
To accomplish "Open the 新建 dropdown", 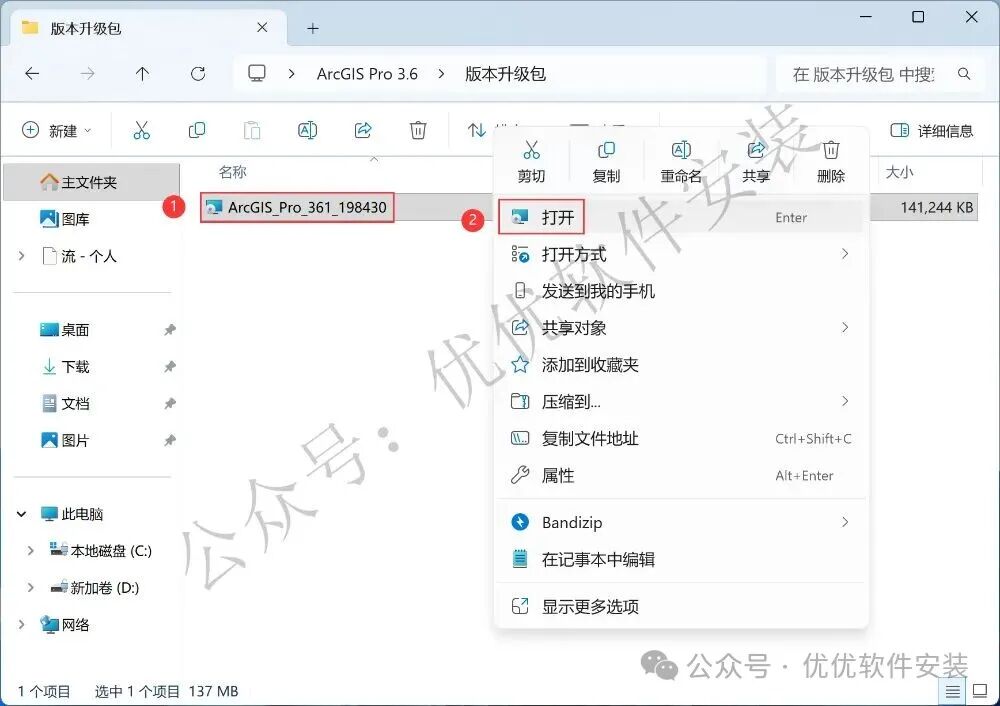I will (57, 131).
